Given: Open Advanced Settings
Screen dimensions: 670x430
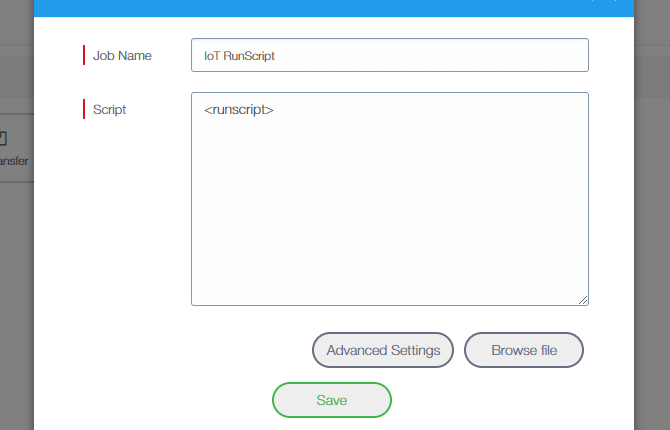Looking at the screenshot, I should click(x=383, y=350).
